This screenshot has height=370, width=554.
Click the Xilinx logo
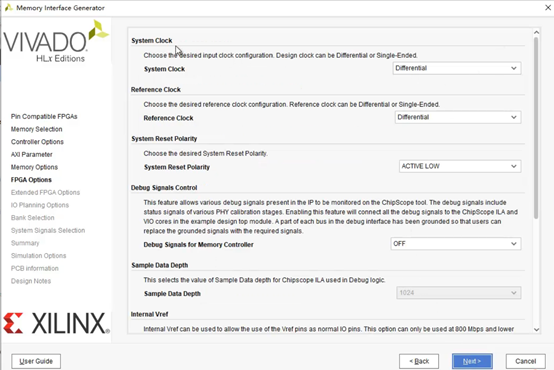[x=57, y=323]
